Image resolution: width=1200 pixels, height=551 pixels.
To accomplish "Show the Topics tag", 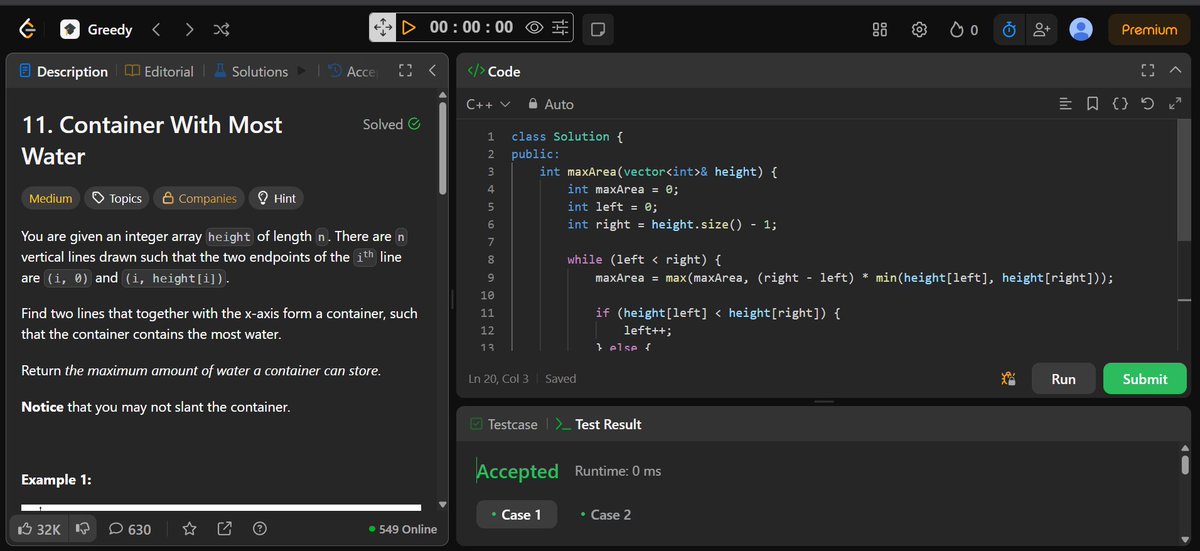I will click(x=116, y=198).
